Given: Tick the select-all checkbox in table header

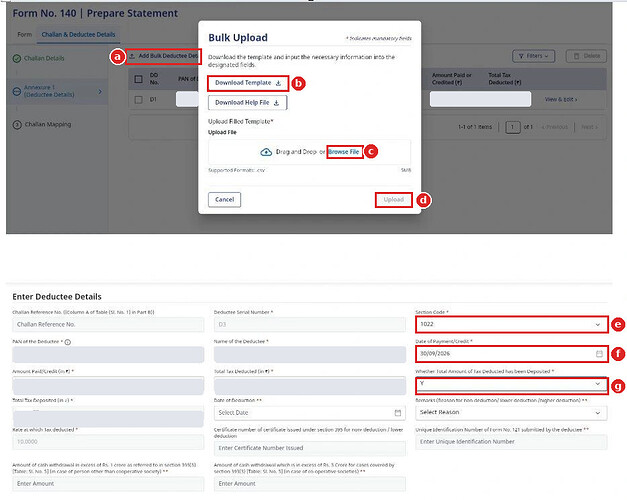Looking at the screenshot, I should coord(138,79).
